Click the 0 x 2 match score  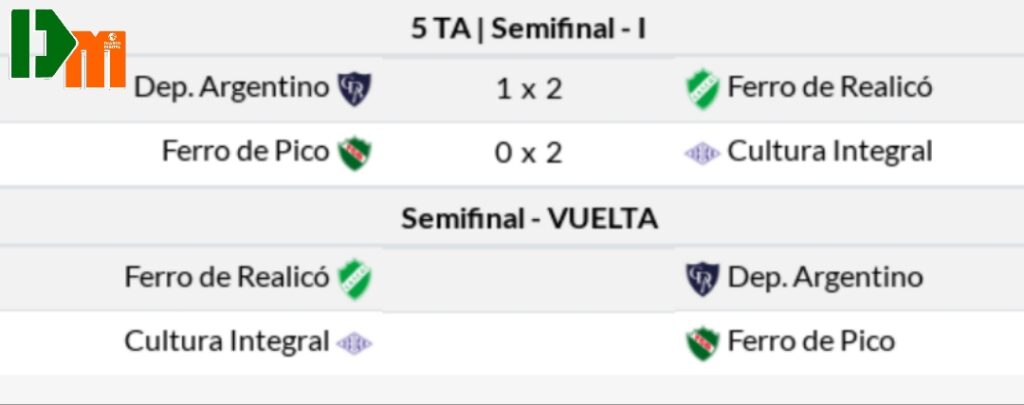529,153
